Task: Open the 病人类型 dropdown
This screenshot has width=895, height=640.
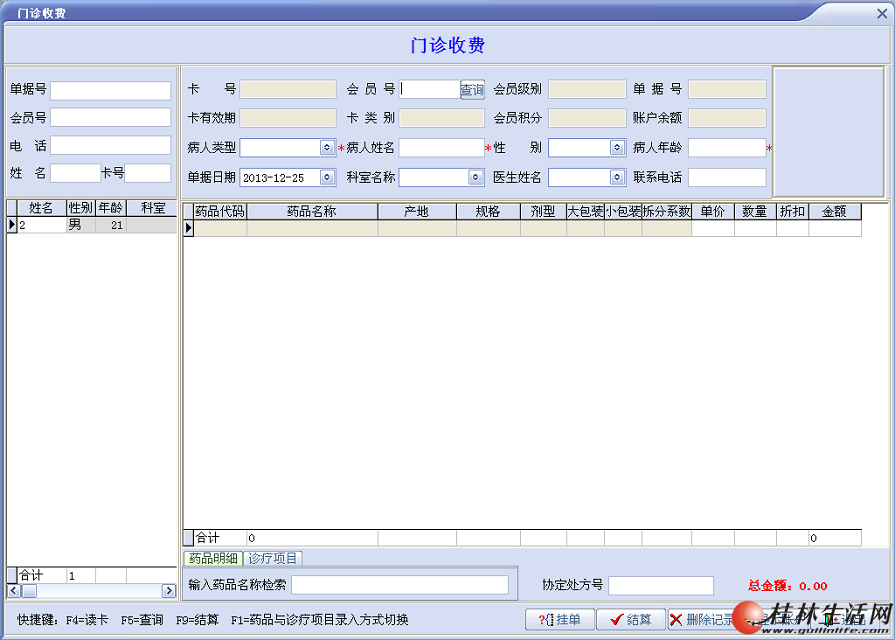Action: (327, 148)
